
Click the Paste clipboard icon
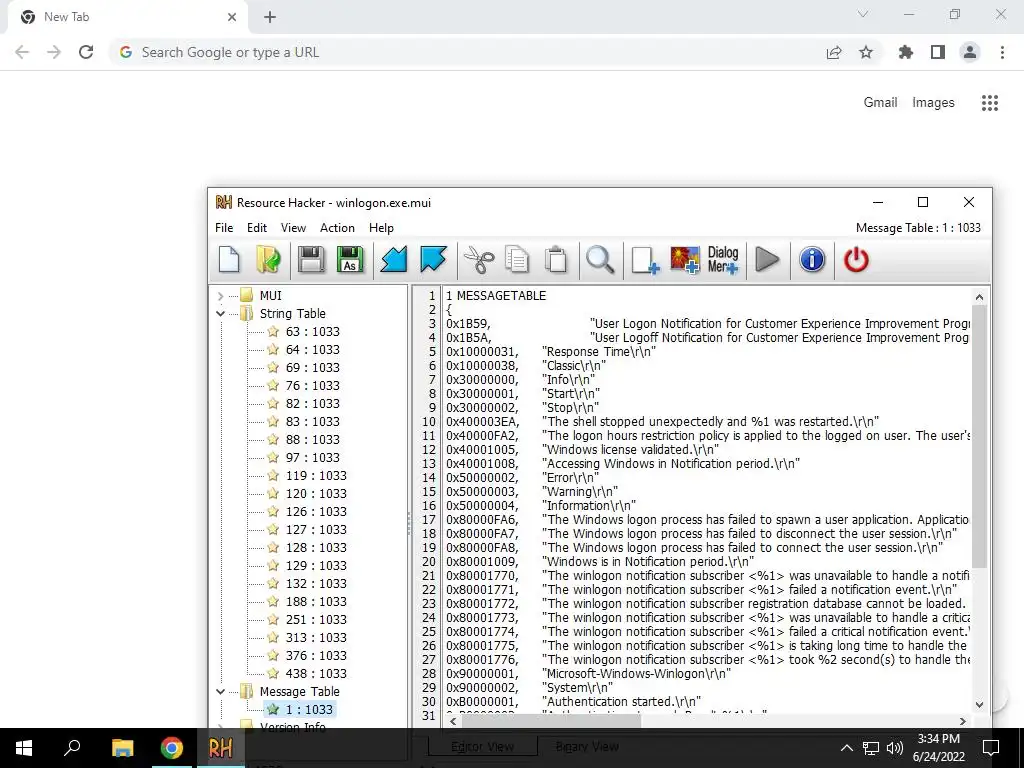(x=556, y=260)
